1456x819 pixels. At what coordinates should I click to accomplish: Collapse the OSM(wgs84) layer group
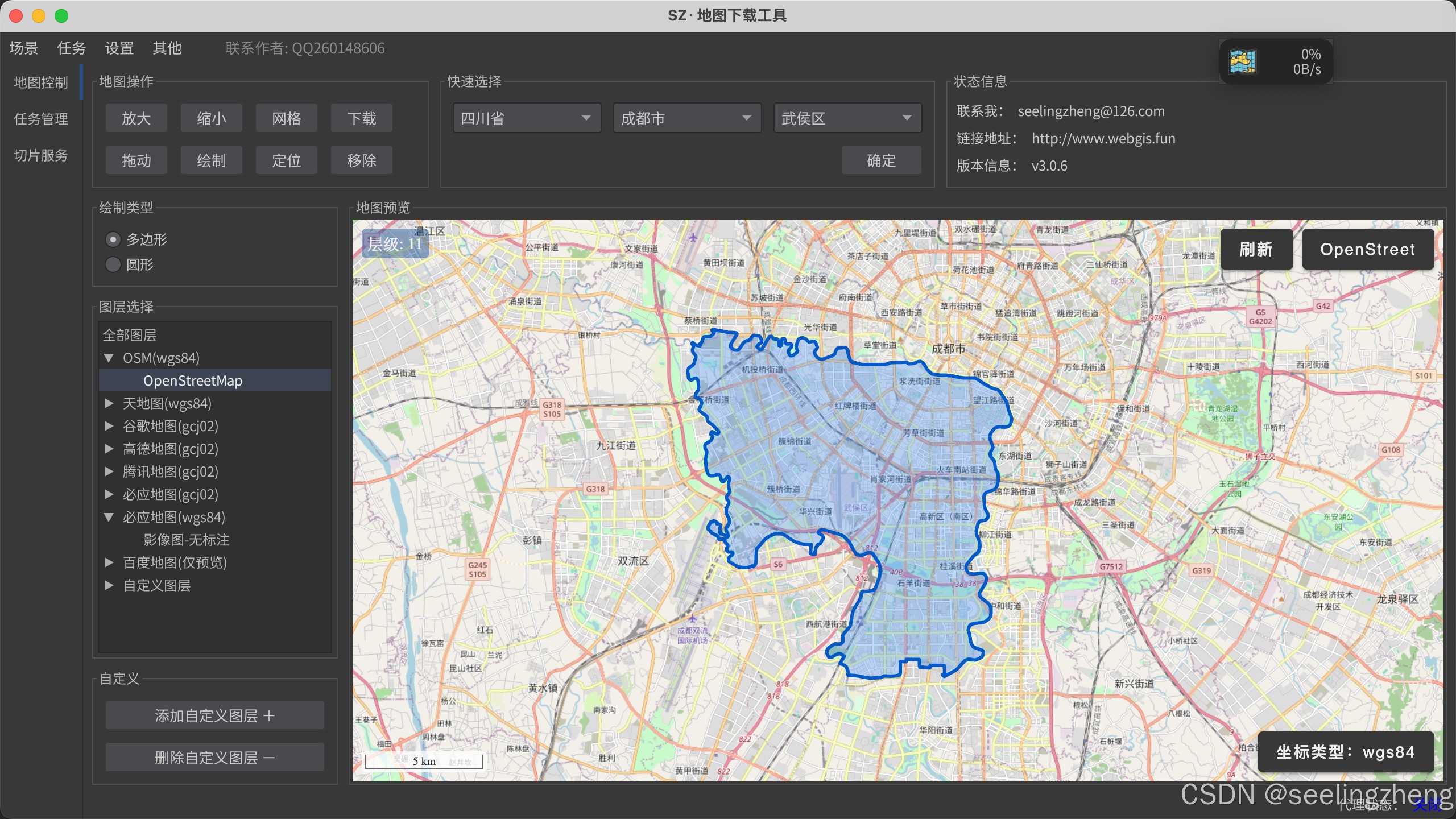109,358
